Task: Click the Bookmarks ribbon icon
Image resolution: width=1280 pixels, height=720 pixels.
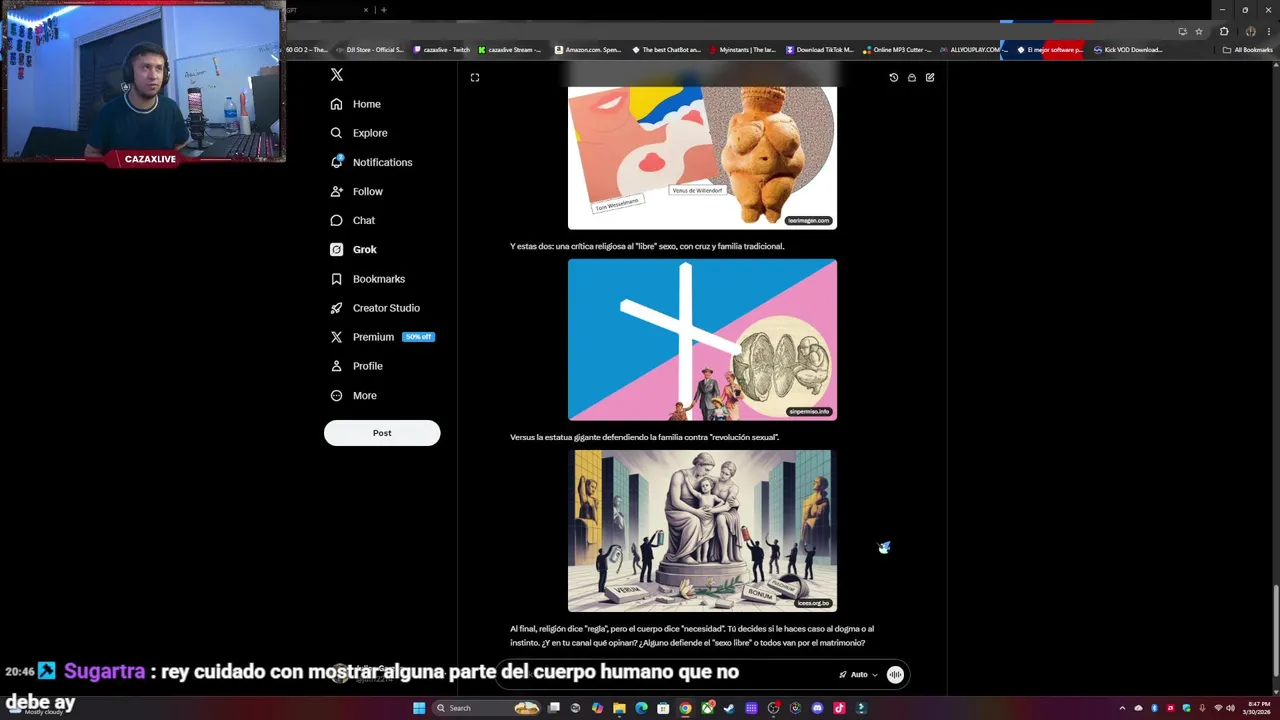Action: click(336, 279)
